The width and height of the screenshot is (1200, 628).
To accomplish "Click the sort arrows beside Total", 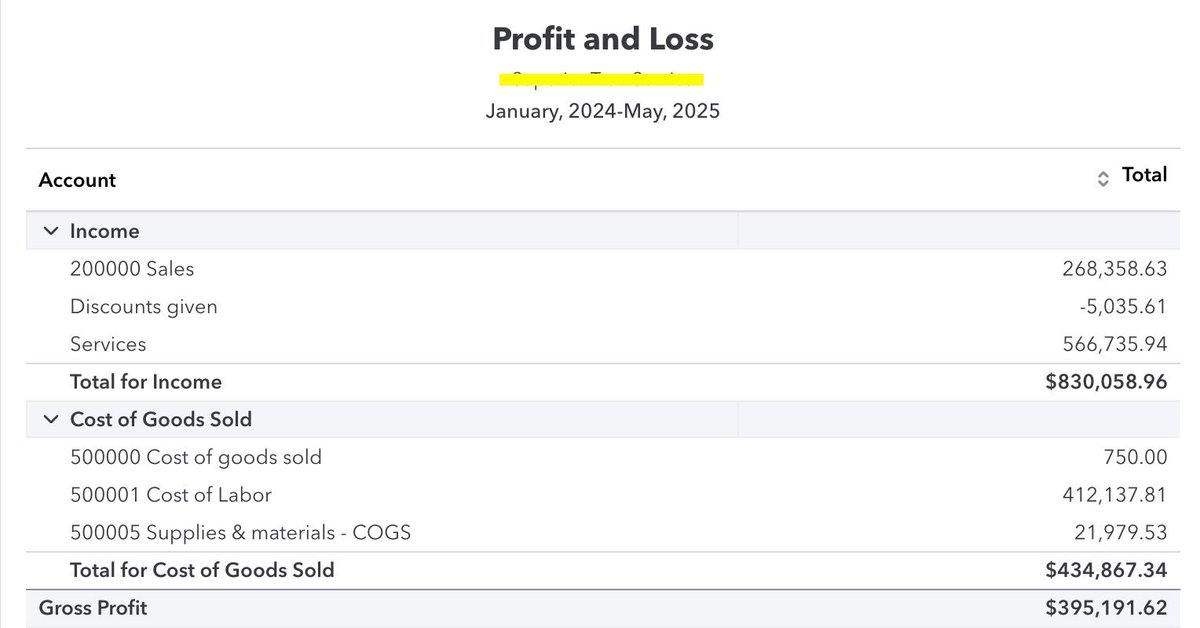I will click(x=1103, y=179).
